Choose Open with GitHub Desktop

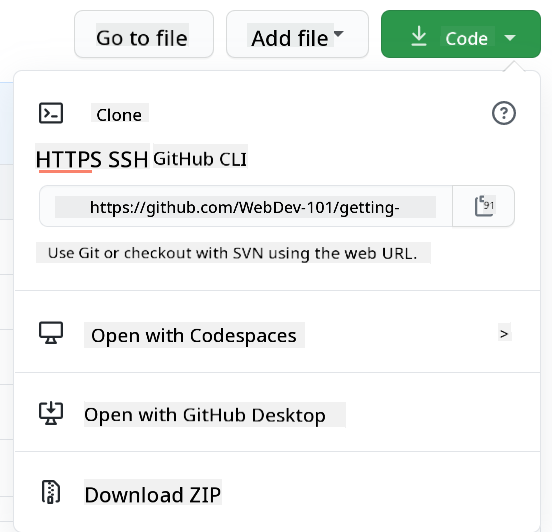[x=205, y=415]
